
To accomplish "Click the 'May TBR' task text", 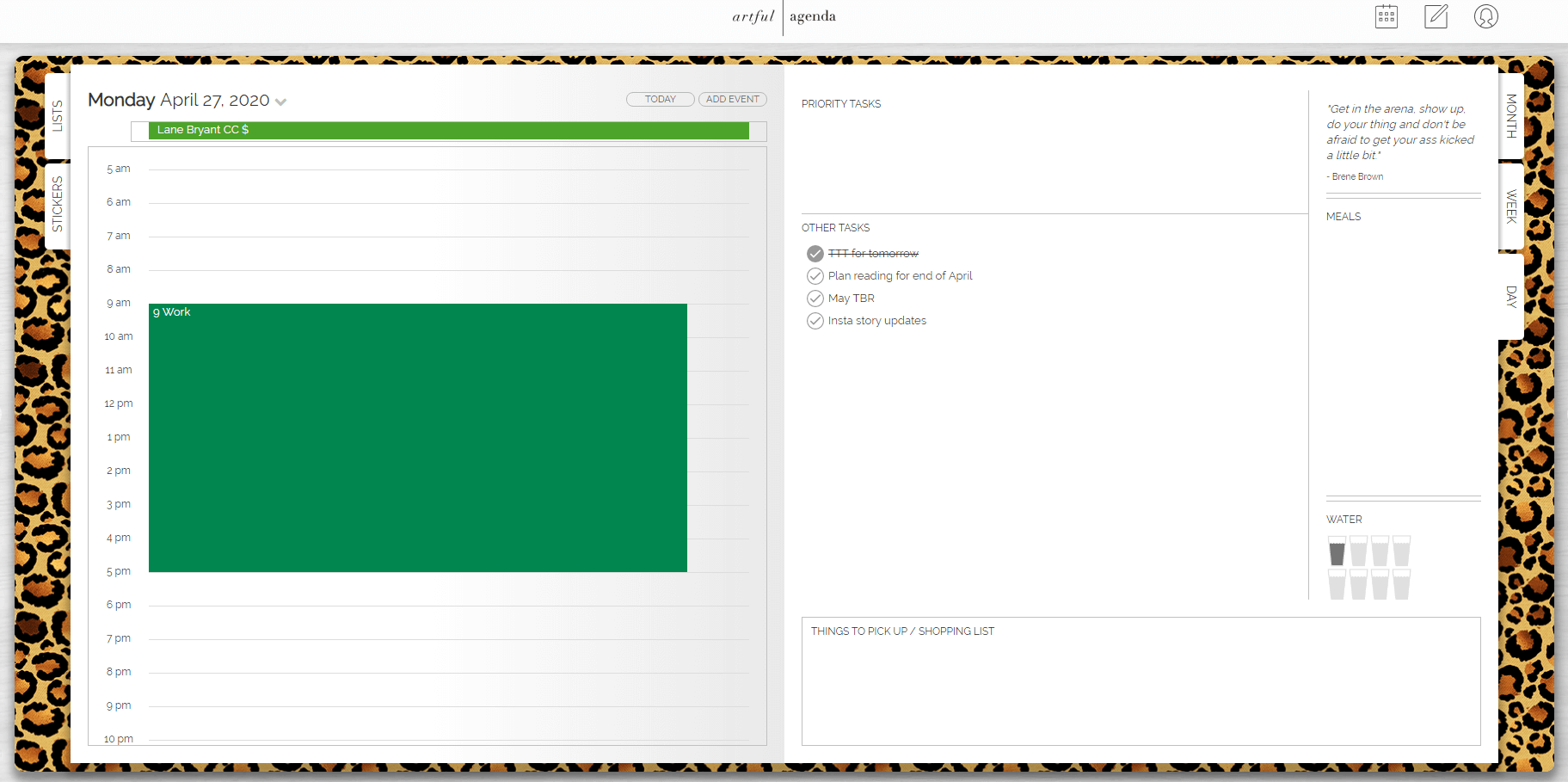I will tap(852, 299).
